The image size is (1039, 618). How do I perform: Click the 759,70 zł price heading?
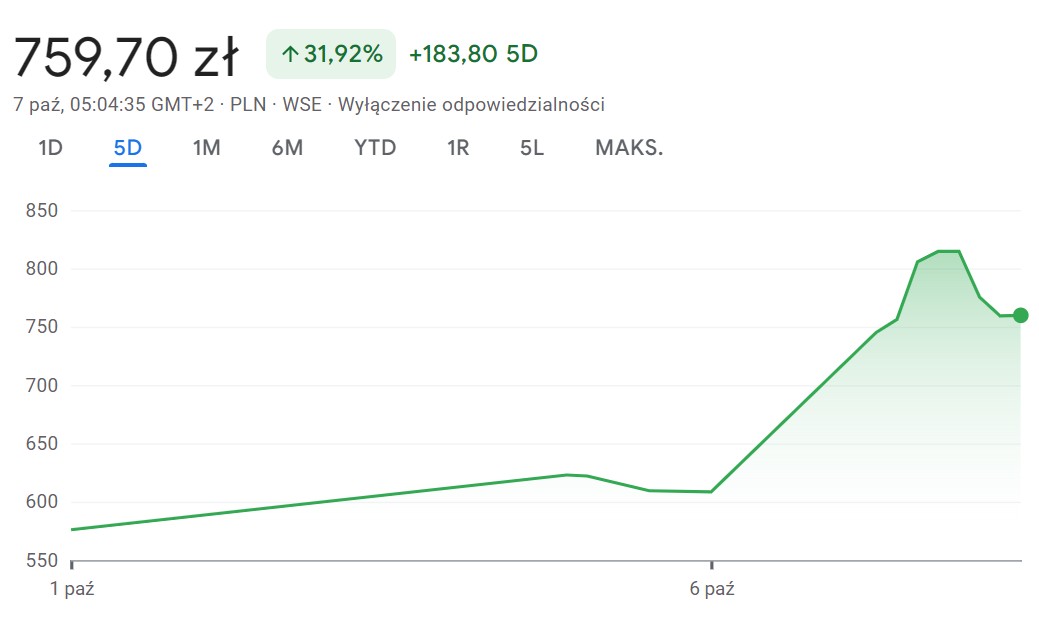(126, 56)
